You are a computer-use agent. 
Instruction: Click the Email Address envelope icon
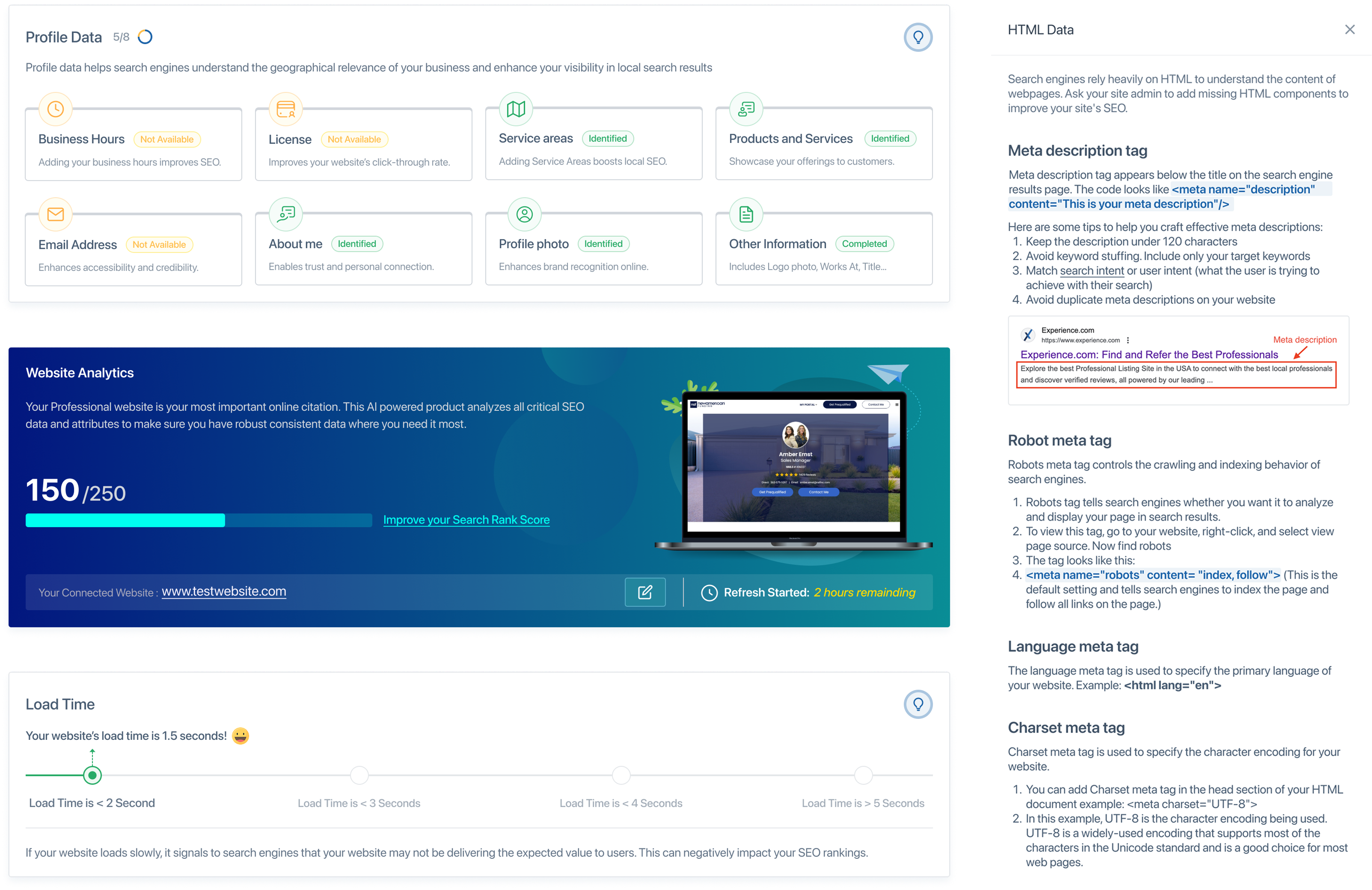55,214
